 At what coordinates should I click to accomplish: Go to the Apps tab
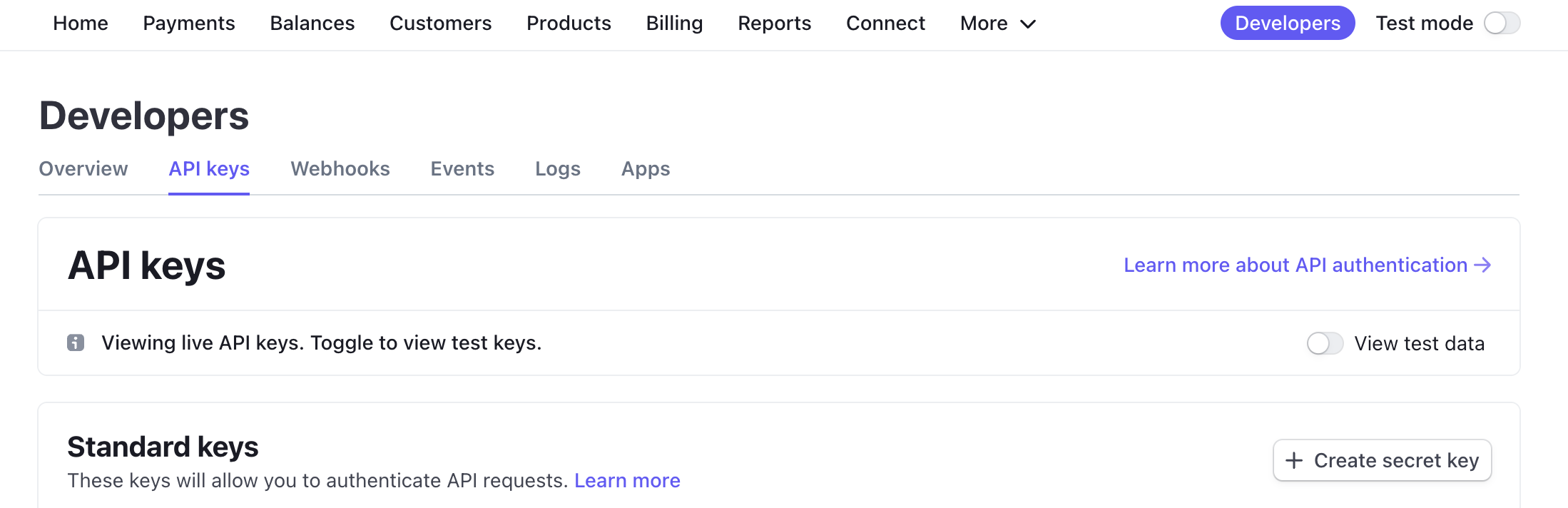click(646, 169)
